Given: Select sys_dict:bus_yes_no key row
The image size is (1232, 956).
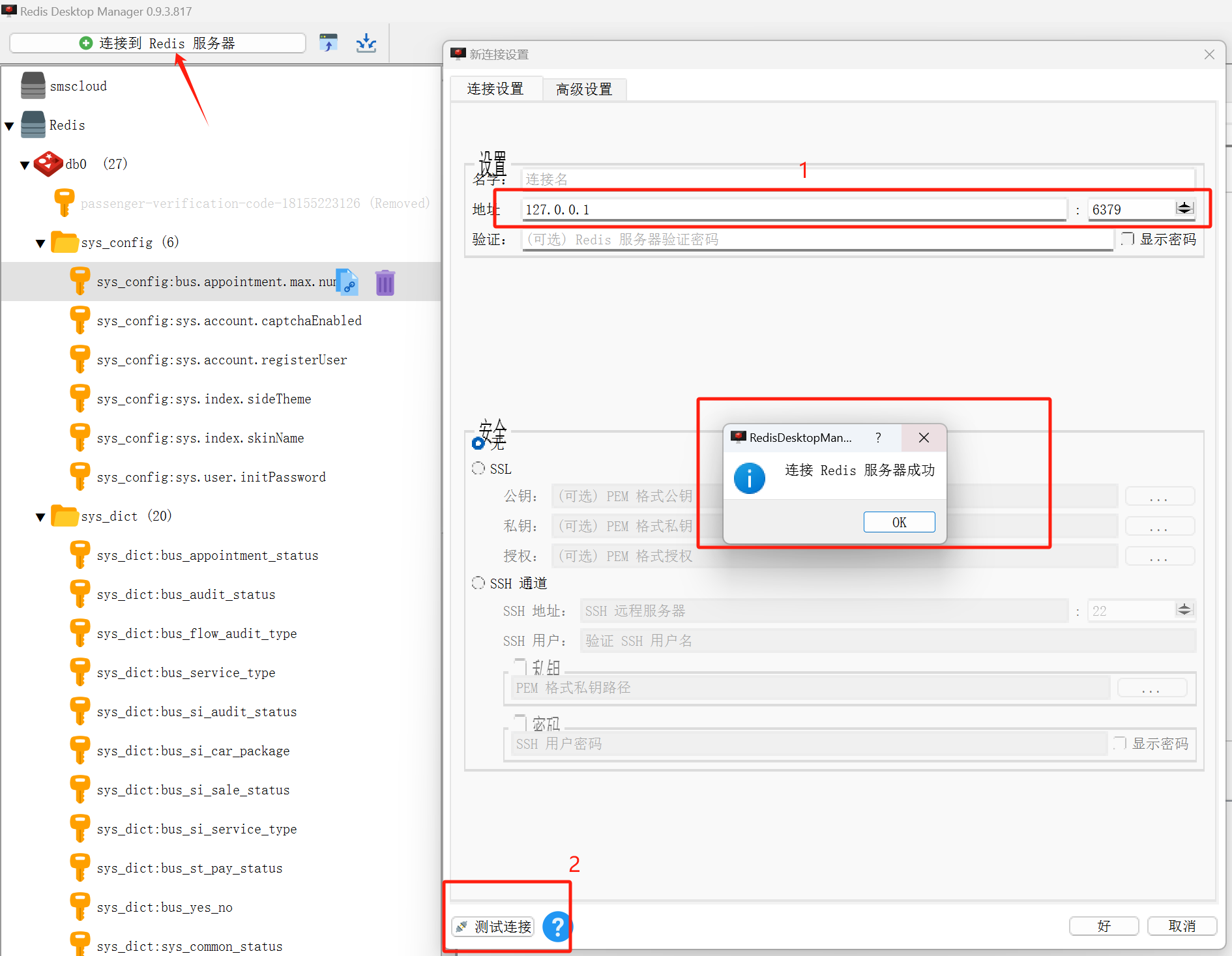Looking at the screenshot, I should coord(221,906).
